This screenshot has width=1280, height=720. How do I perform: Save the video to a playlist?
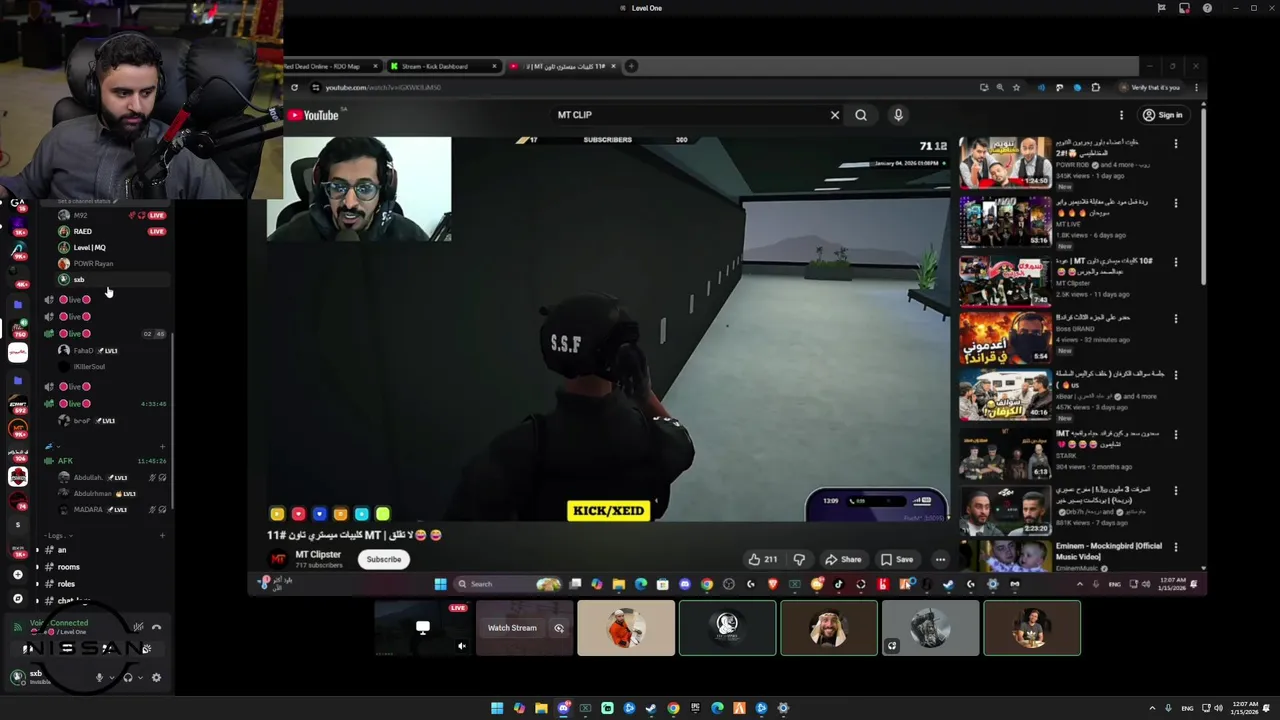tap(896, 559)
